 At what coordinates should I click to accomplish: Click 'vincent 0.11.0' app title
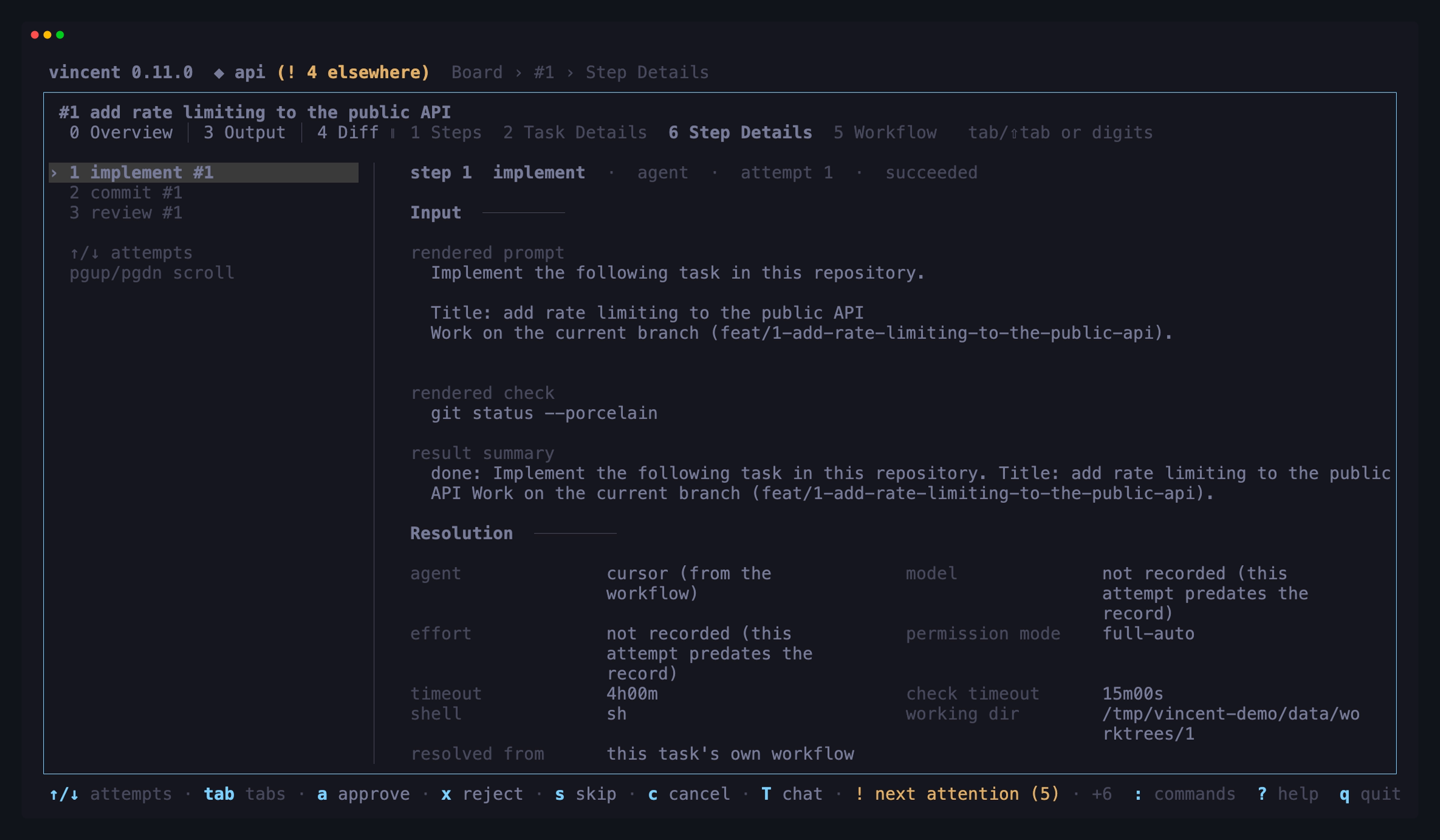pos(121,73)
